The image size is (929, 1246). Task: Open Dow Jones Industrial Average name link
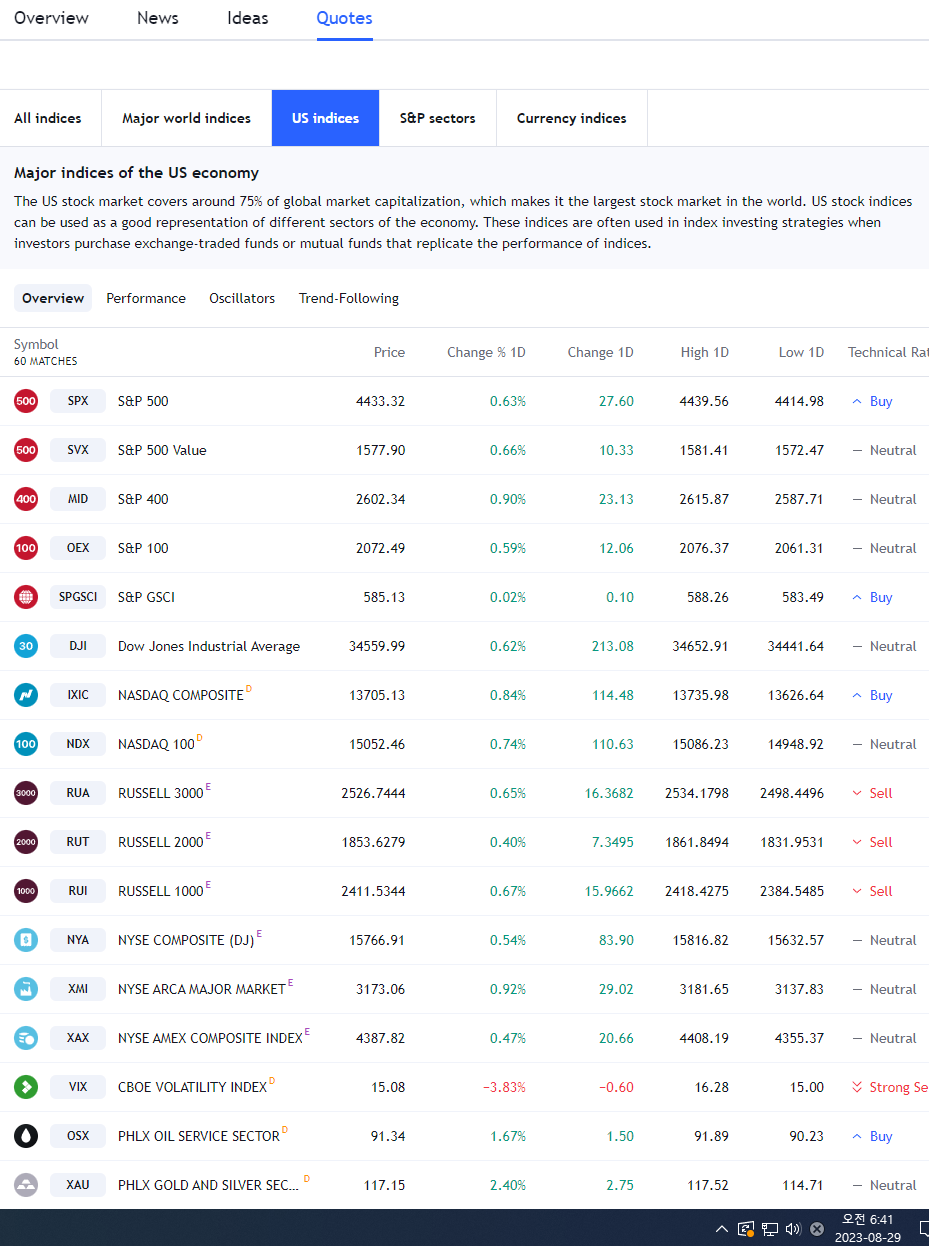click(x=209, y=646)
